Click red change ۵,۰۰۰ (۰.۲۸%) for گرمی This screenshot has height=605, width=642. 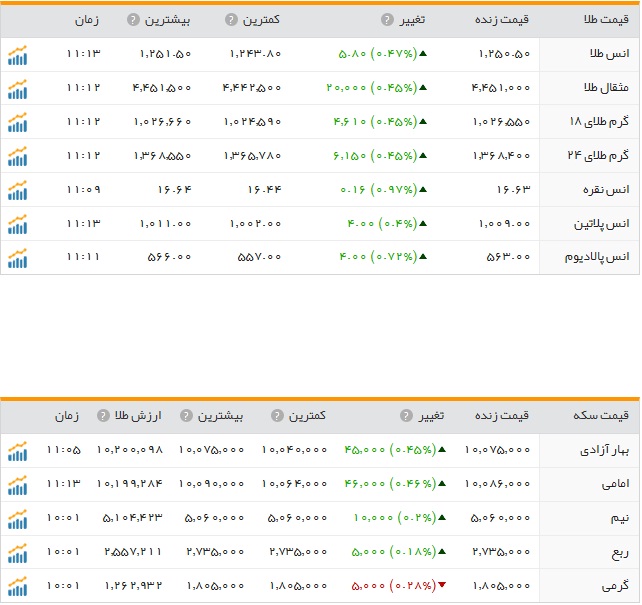[x=394, y=586]
